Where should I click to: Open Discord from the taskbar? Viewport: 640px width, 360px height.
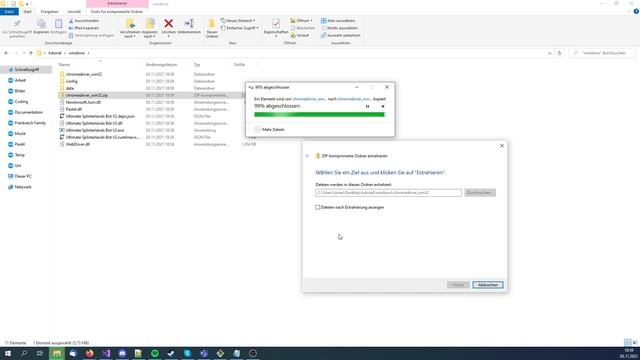tap(122, 353)
